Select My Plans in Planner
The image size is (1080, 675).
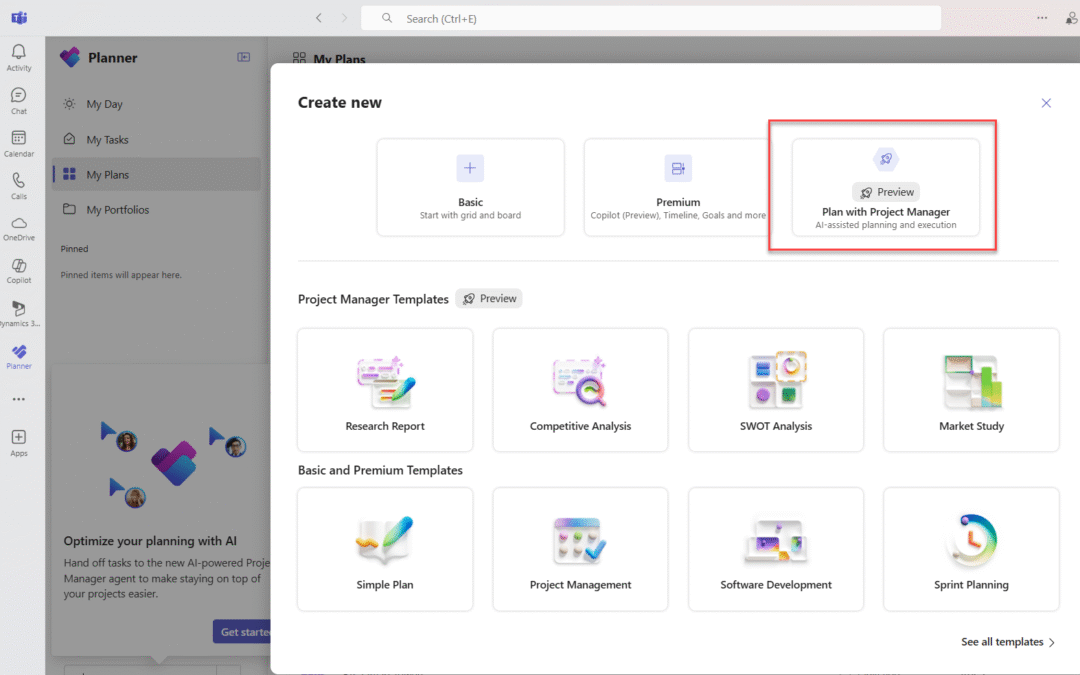point(157,174)
